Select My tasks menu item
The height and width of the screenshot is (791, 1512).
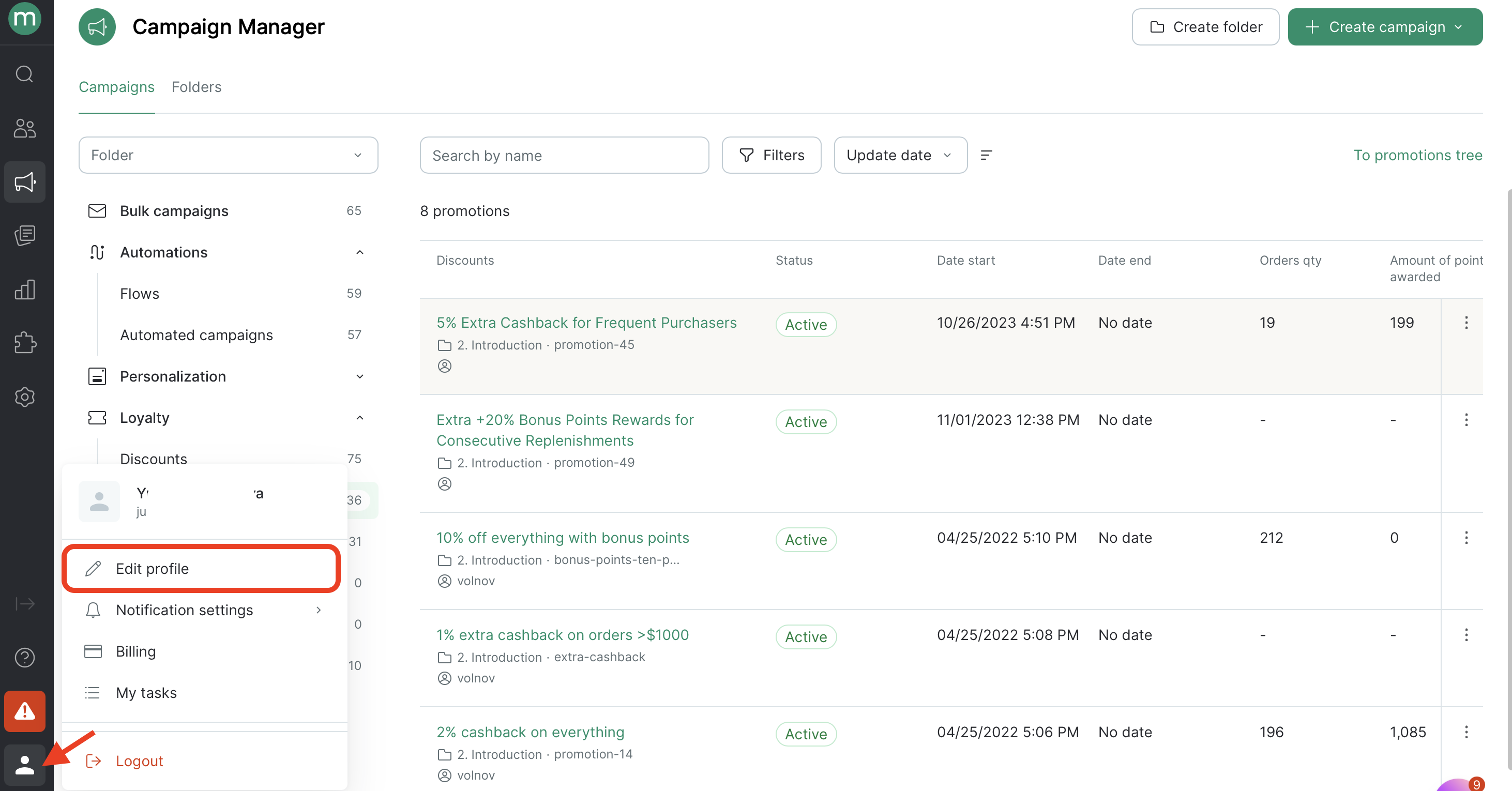(x=204, y=693)
